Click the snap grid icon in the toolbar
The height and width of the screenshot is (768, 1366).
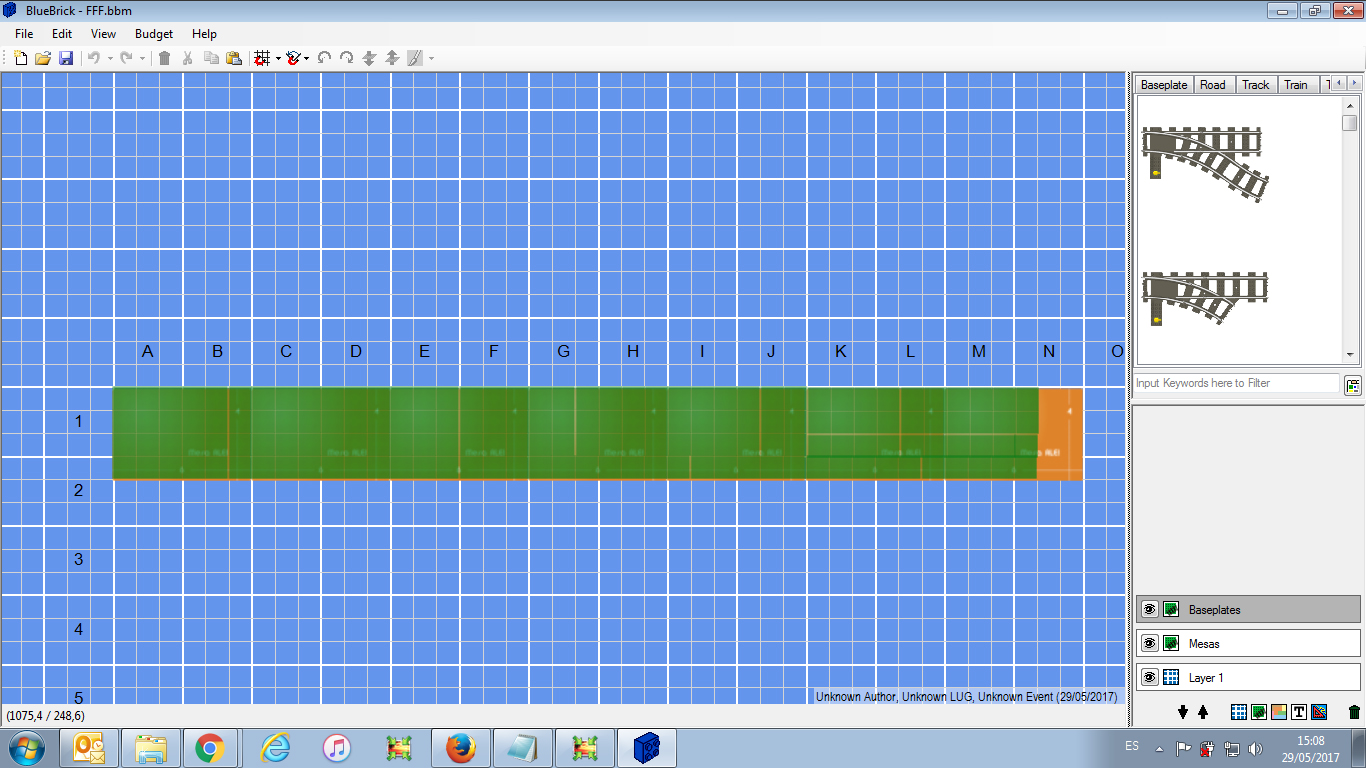(262, 58)
